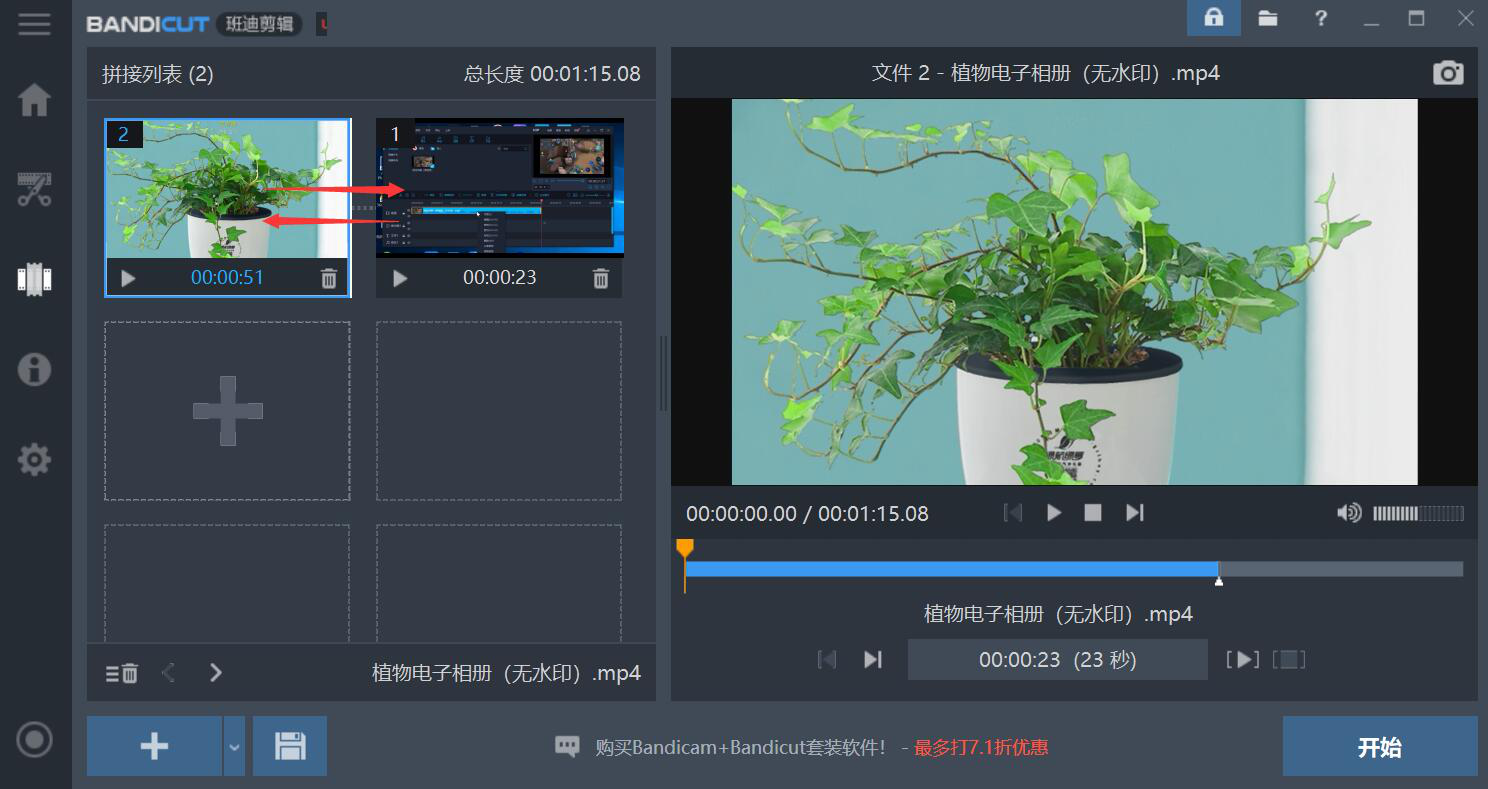Open Settings with the sidebar gear icon
This screenshot has width=1488, height=789.
click(x=35, y=460)
